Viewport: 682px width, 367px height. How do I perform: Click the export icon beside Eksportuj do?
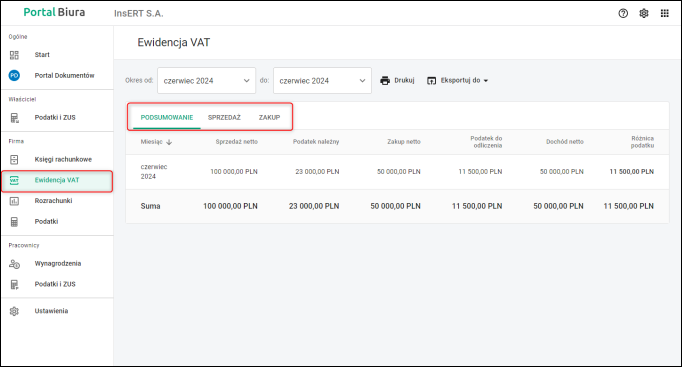click(x=431, y=80)
